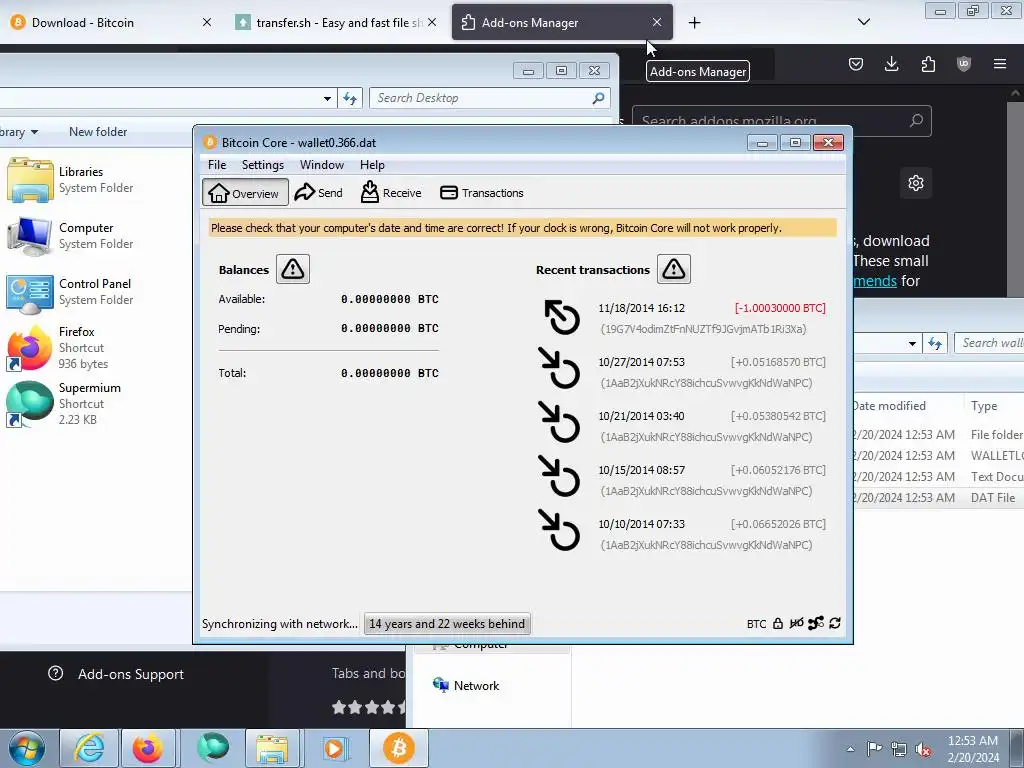Click the Action Center flag icon
The height and width of the screenshot is (768, 1024).
click(874, 748)
